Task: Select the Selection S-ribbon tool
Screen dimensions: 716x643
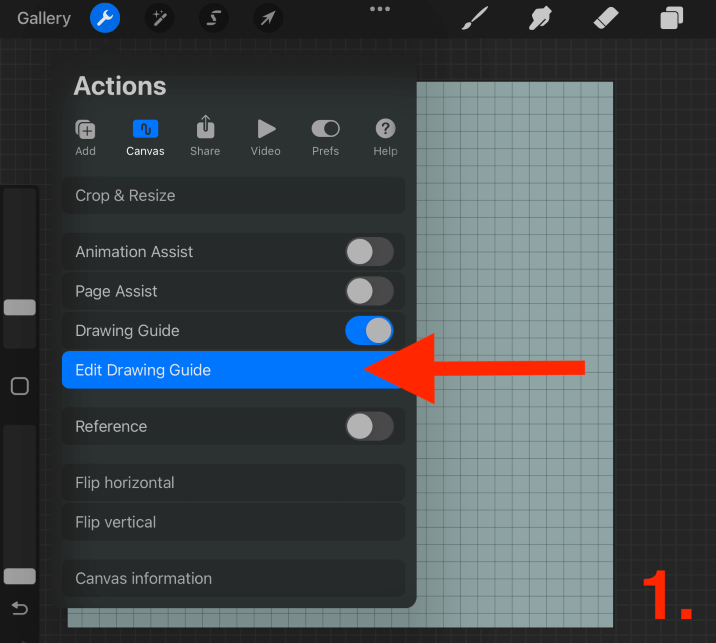Action: point(214,18)
